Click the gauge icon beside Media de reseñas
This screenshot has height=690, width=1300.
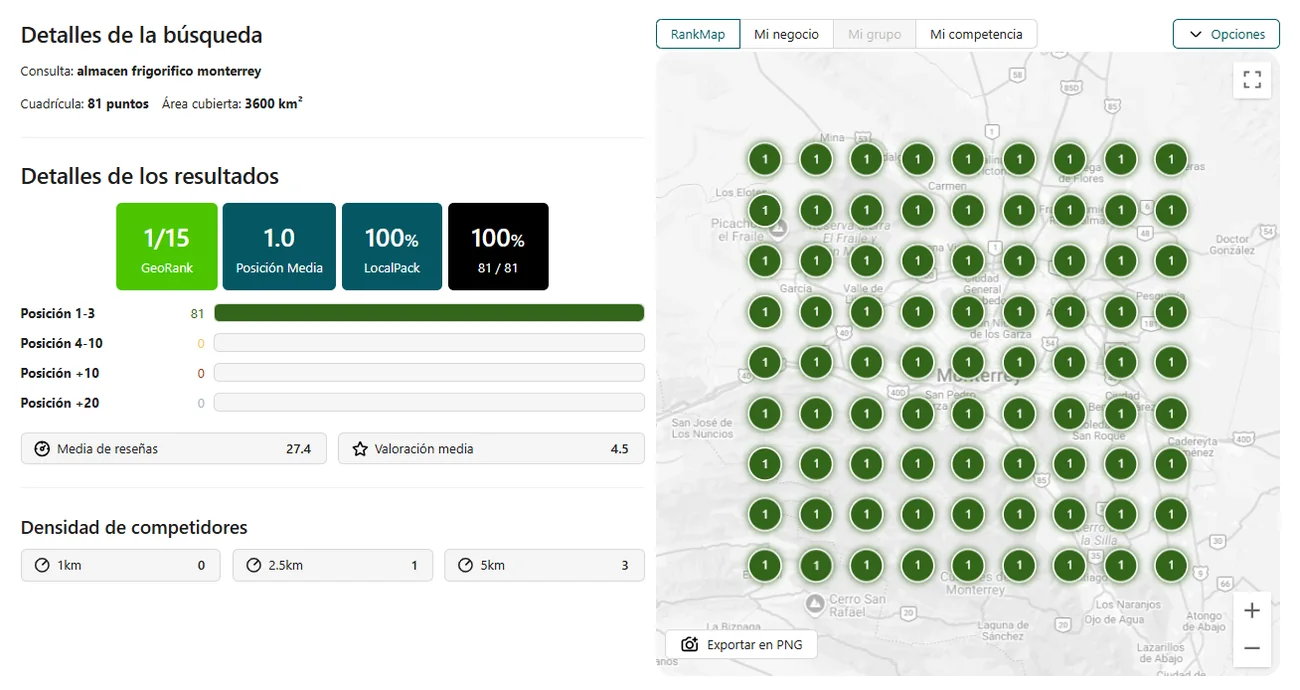point(42,449)
